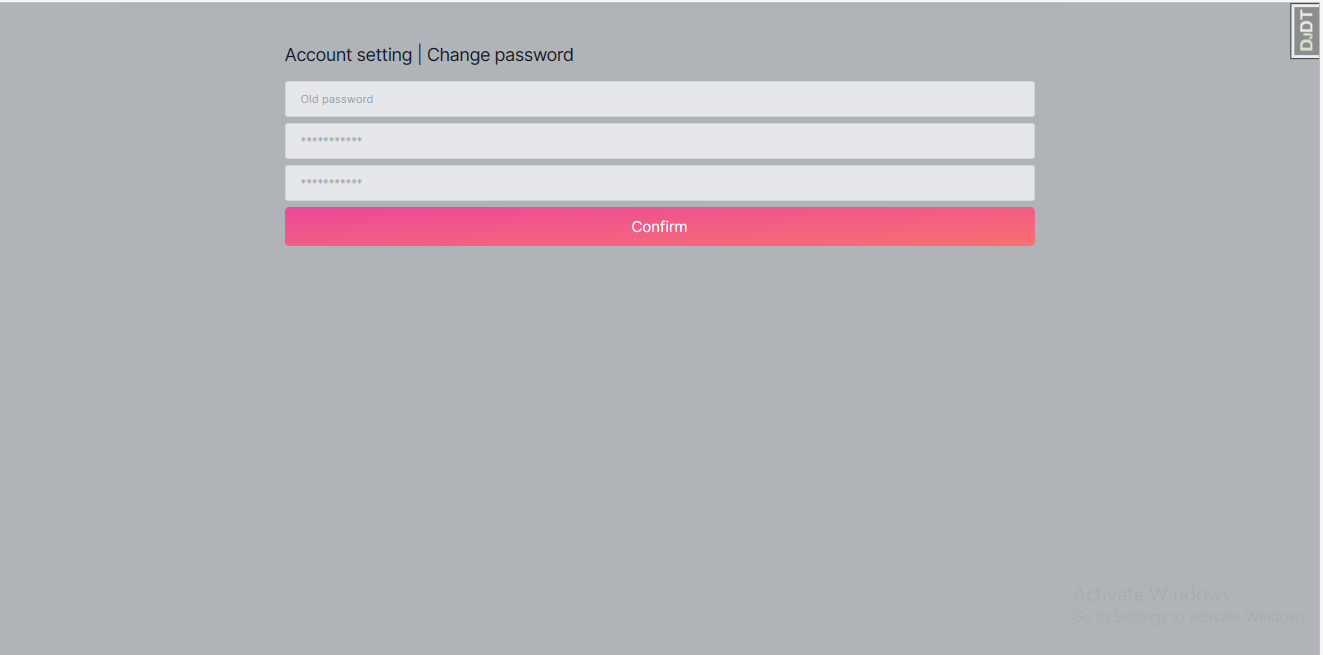Viewport: 1323px width, 655px height.
Task: Click the Account setting heading link
Action: [x=348, y=54]
